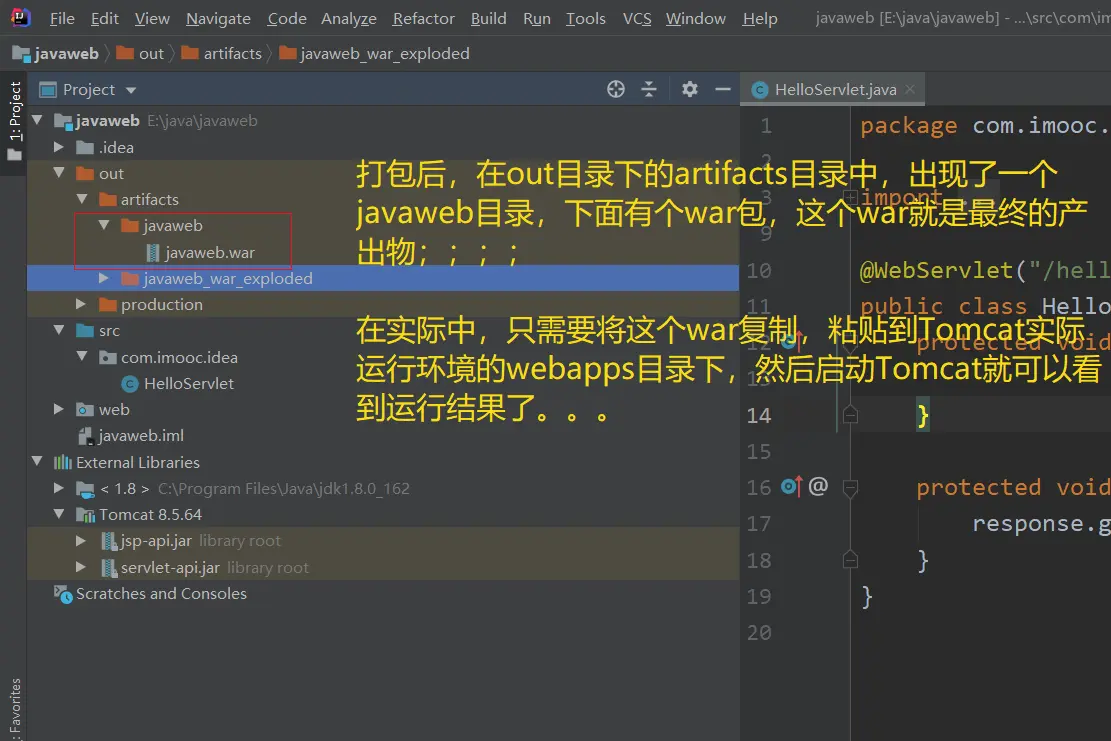Open the Tools menu
The height and width of the screenshot is (741, 1111).
pos(586,18)
